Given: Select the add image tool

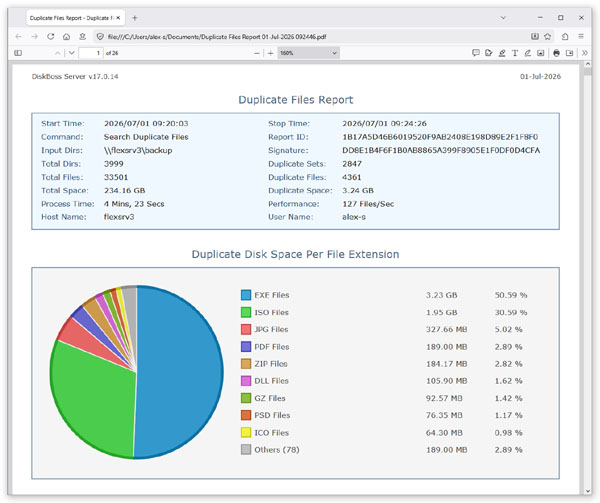Looking at the screenshot, I should 540,53.
